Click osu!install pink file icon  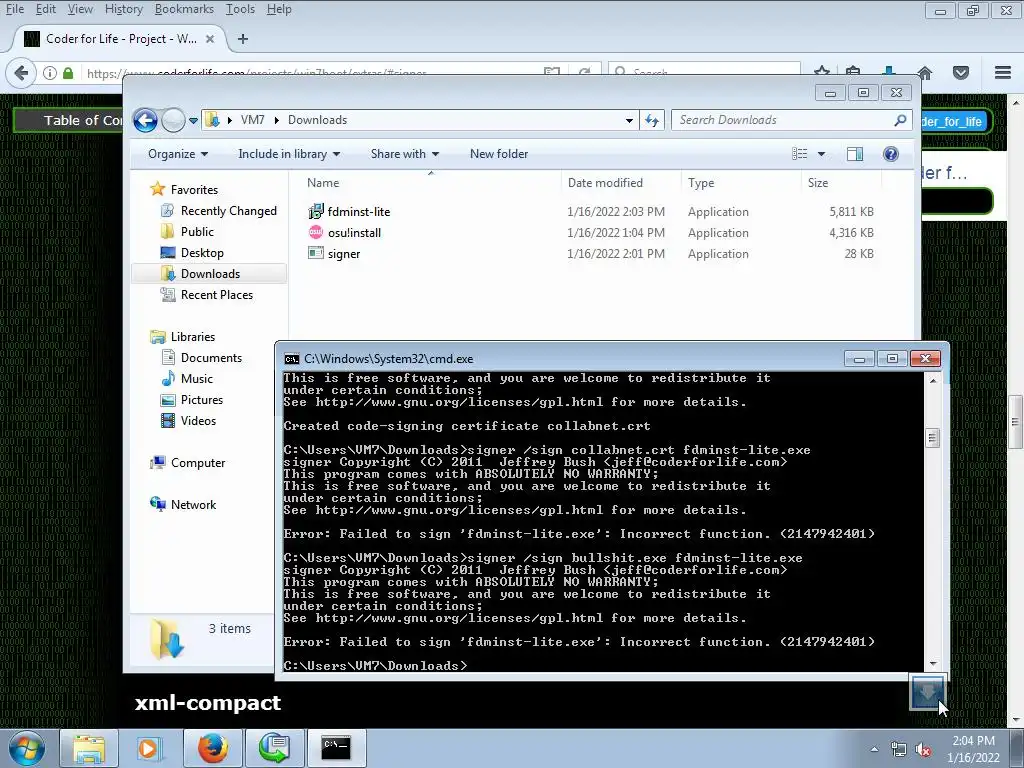[x=316, y=232]
